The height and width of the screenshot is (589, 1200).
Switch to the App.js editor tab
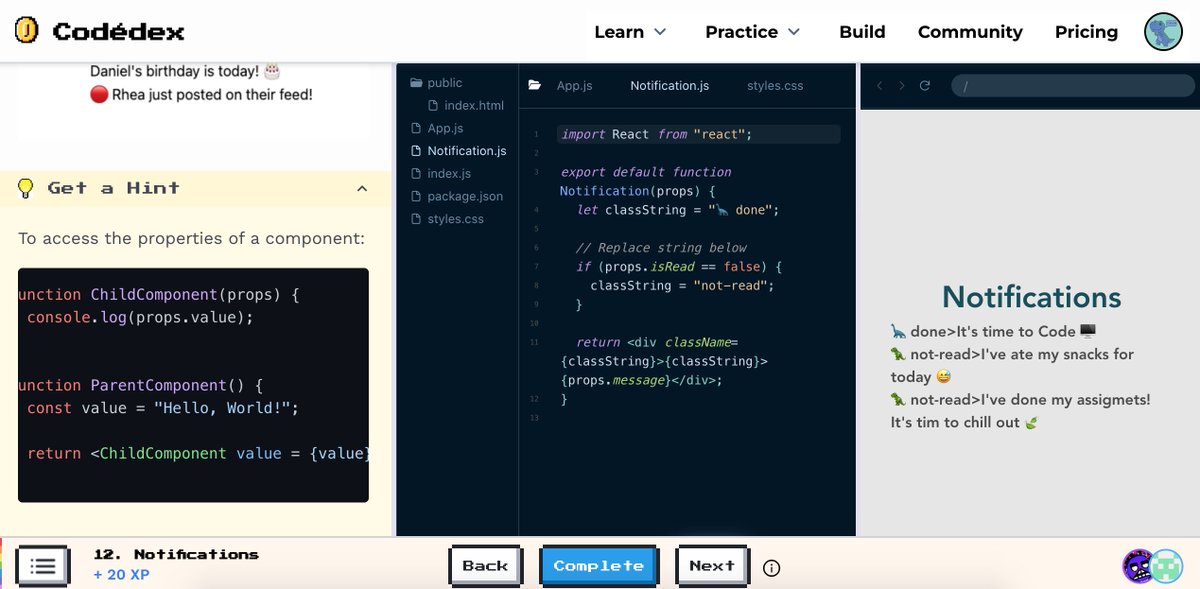[574, 86]
